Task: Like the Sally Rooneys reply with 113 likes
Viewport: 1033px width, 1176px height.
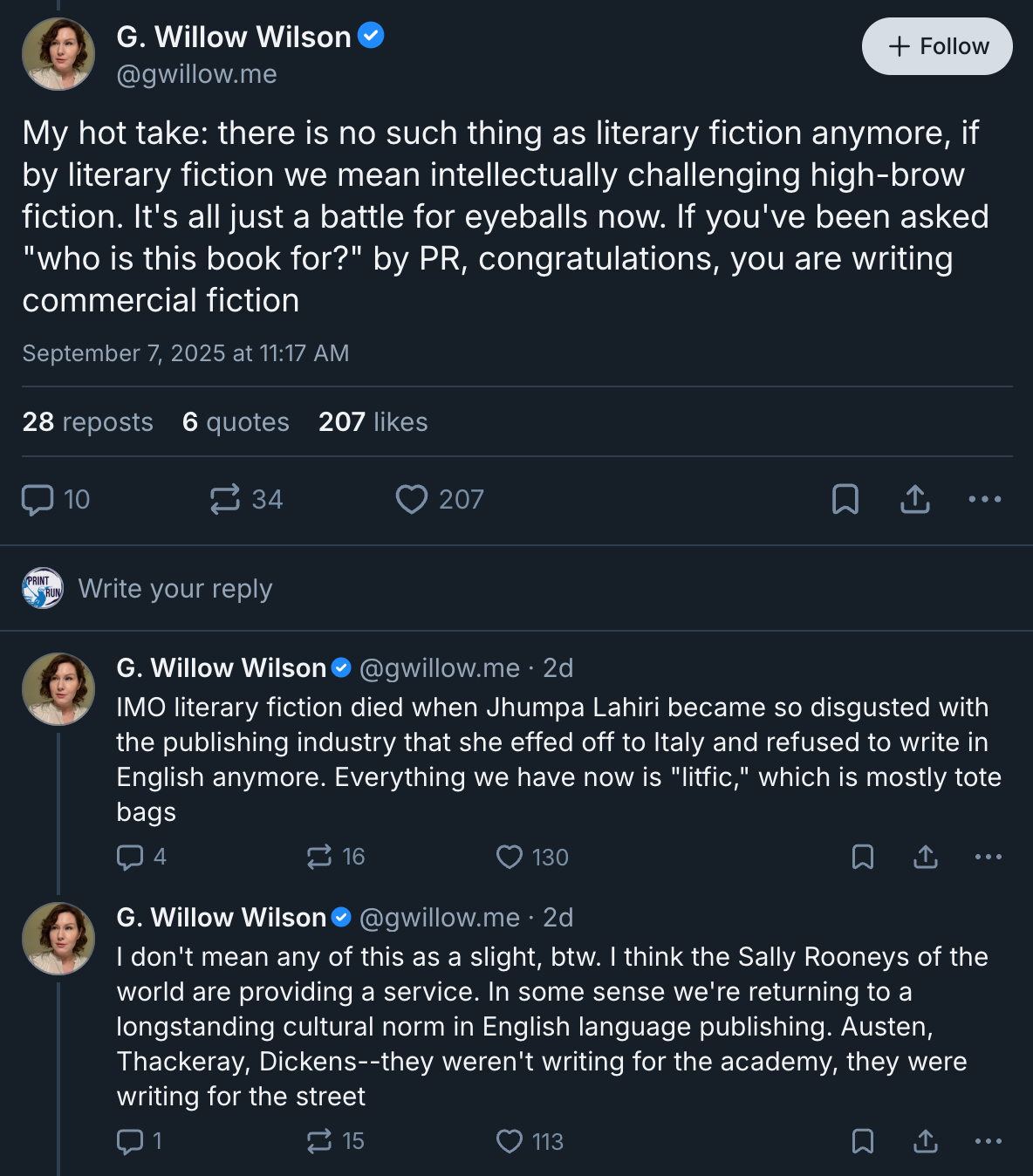Action: coord(510,1142)
